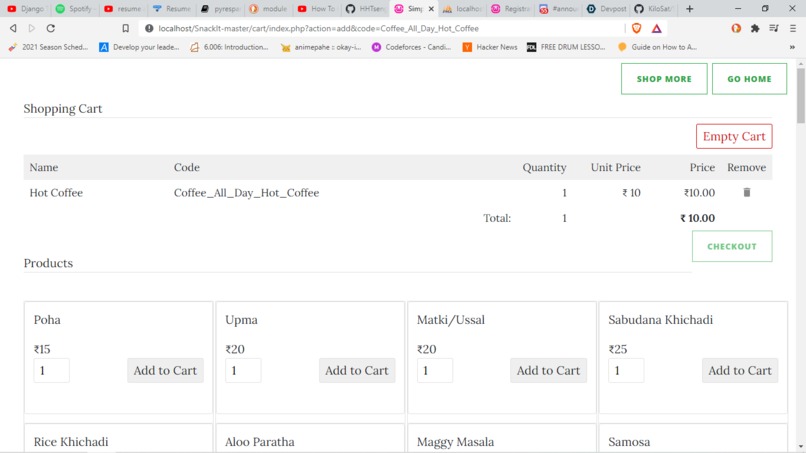806x453 pixels.
Task: Open a new tab with the plus icon
Action: 689,9
